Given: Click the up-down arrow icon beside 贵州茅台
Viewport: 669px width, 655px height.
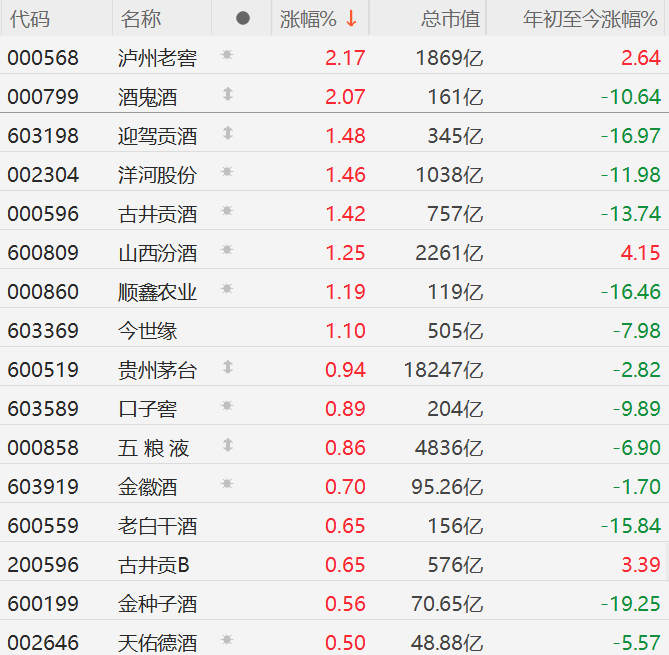Looking at the screenshot, I should (227, 367).
